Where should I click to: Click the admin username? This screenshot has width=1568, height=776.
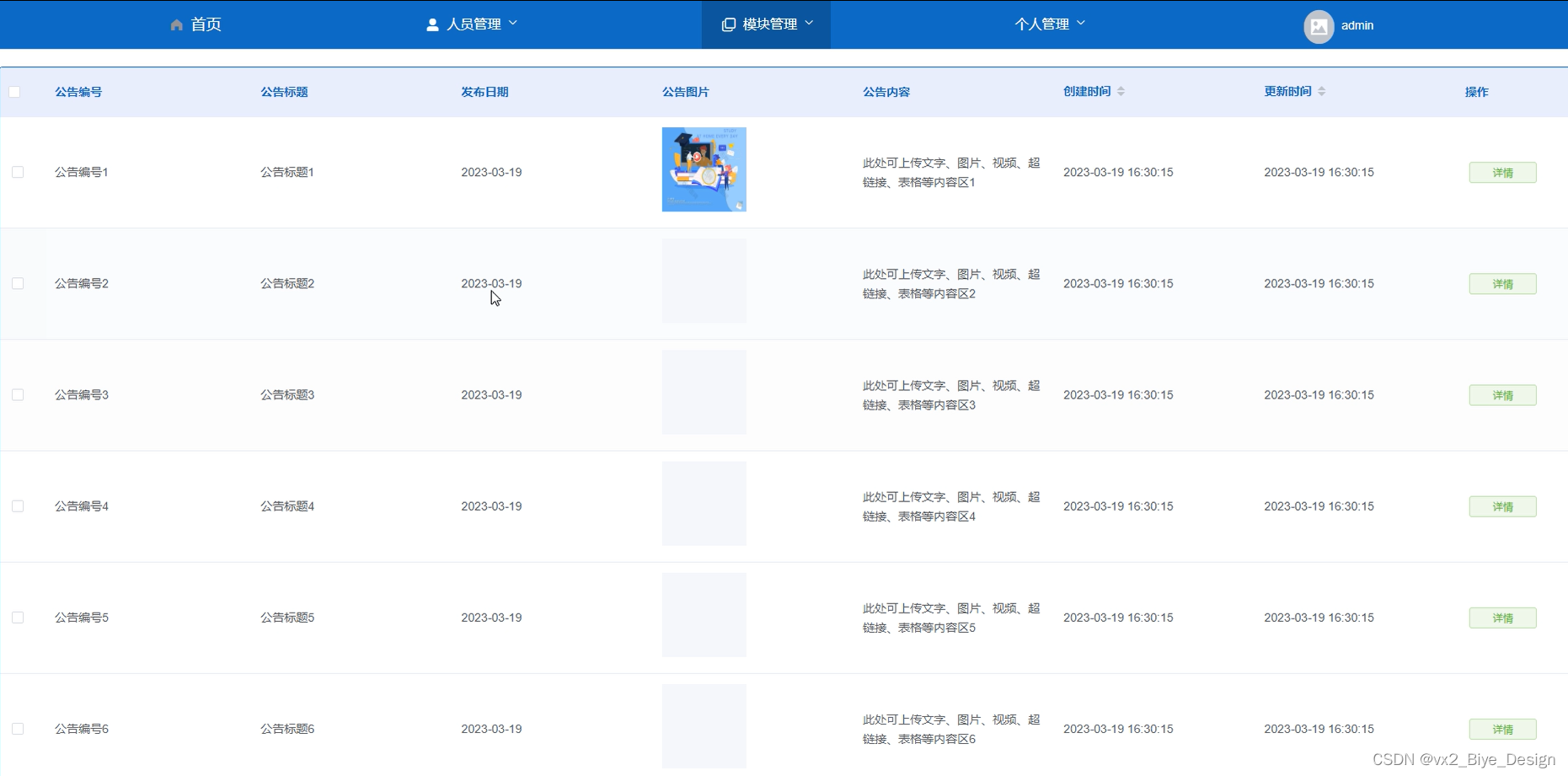tap(1357, 25)
